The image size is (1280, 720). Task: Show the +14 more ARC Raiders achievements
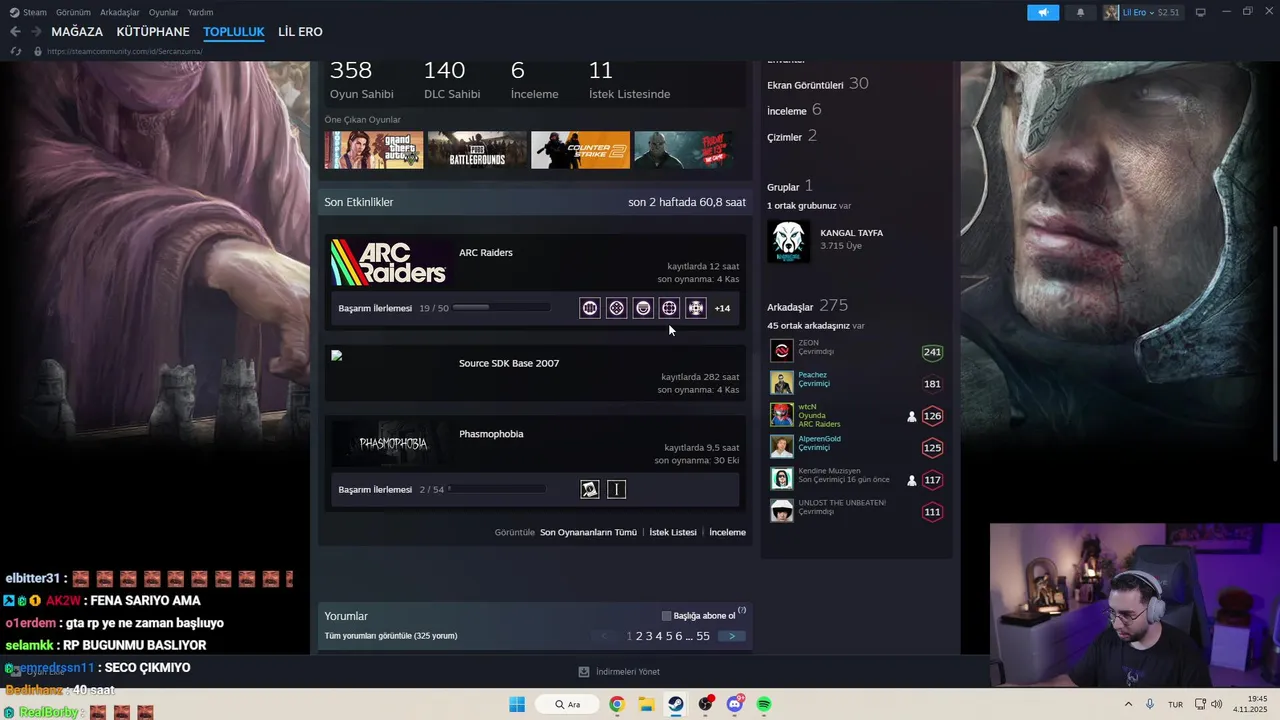click(722, 308)
